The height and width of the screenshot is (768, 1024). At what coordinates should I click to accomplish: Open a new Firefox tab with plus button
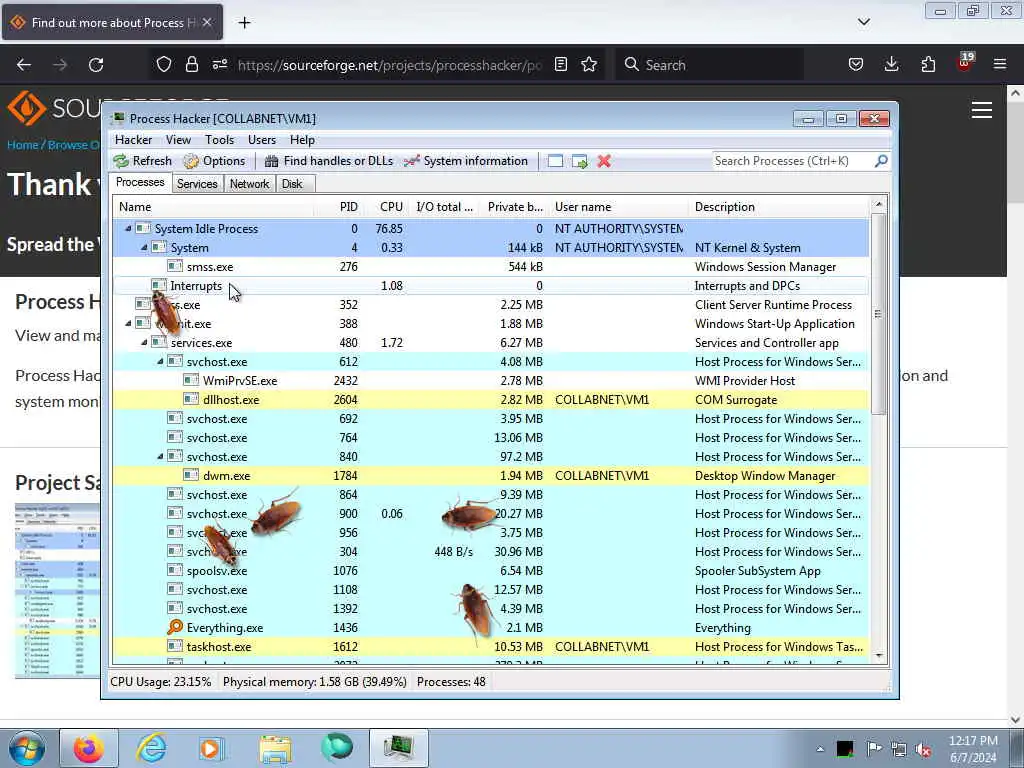pyautogui.click(x=244, y=22)
